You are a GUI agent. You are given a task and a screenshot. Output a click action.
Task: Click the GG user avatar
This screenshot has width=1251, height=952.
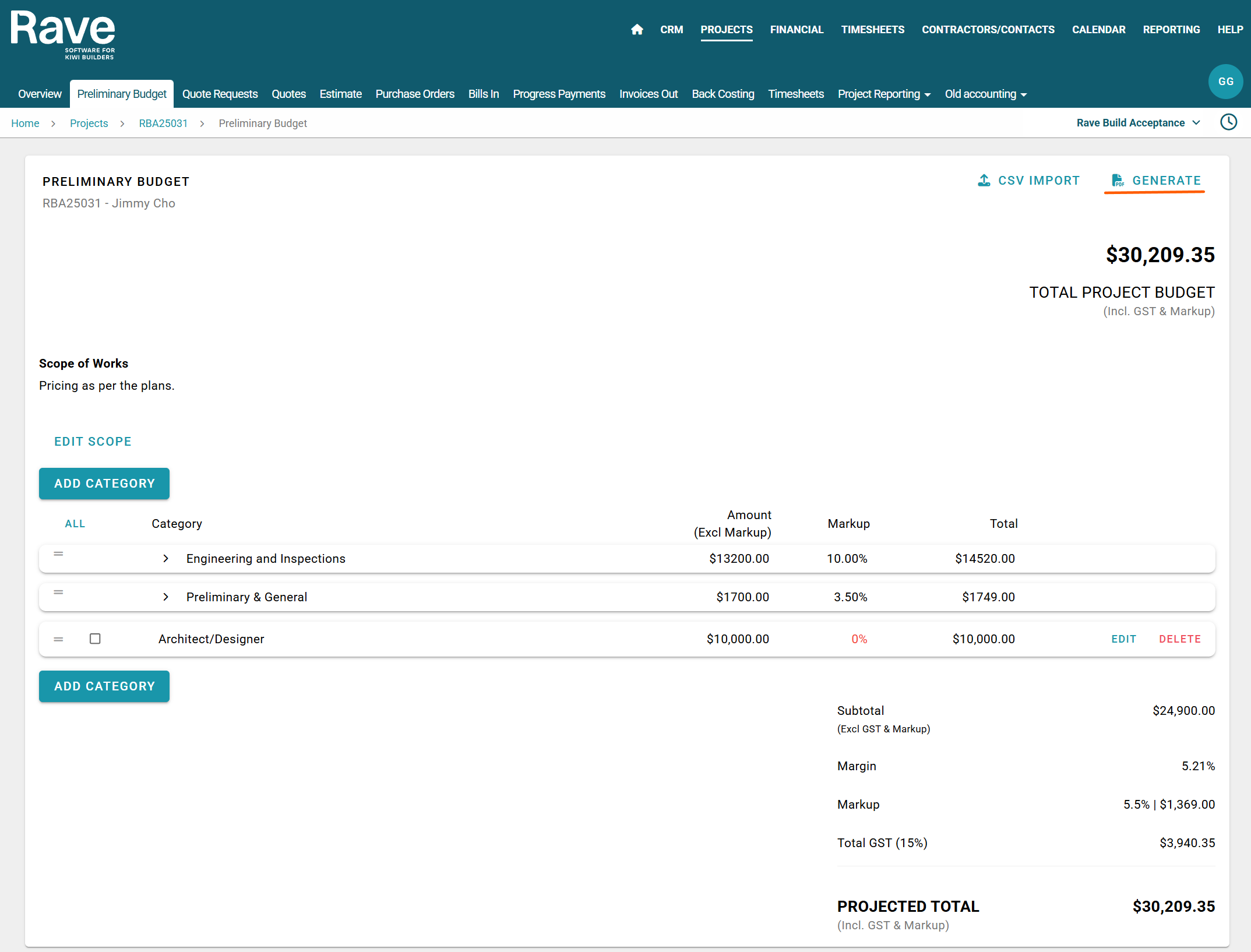1225,82
